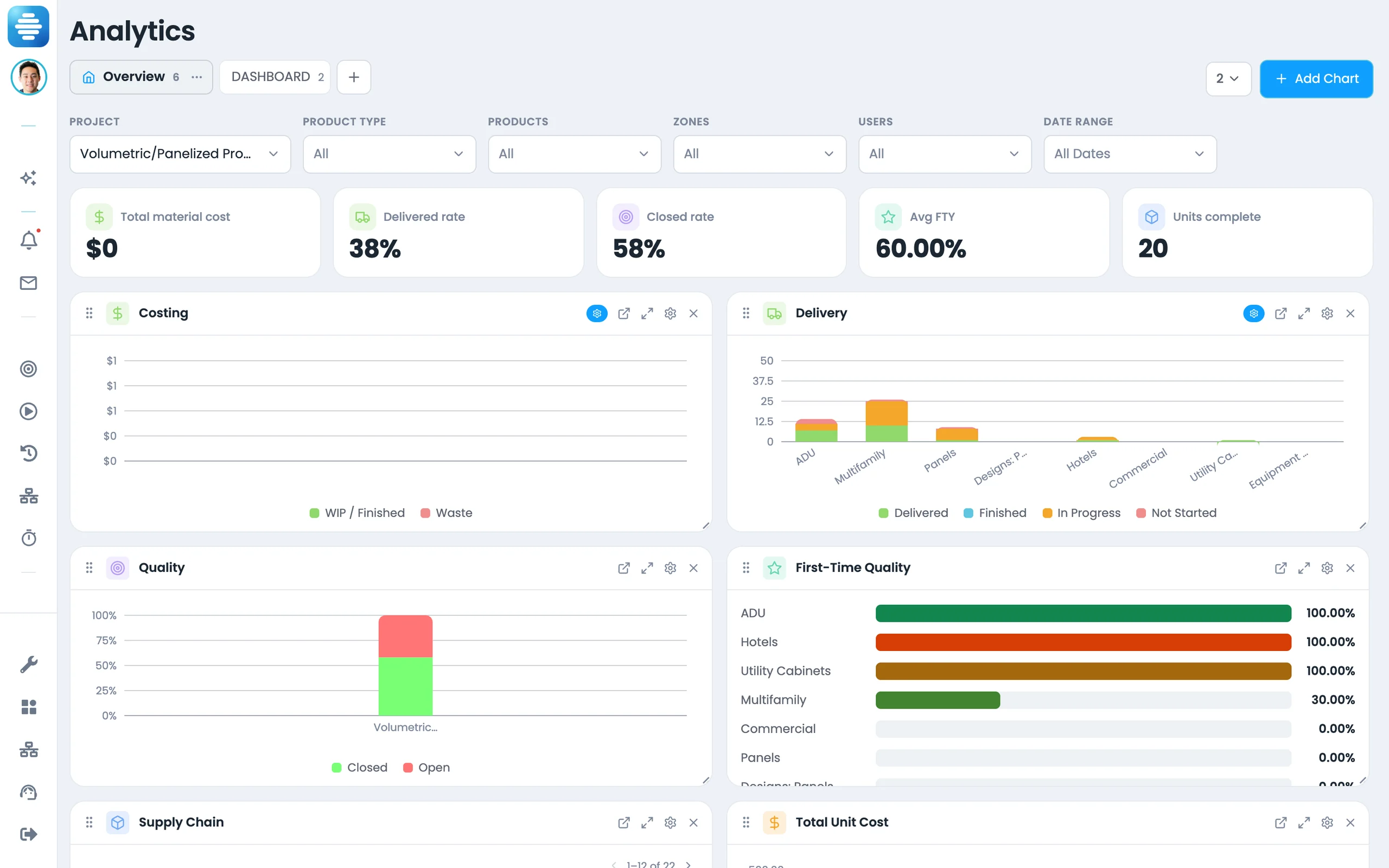Viewport: 1389px width, 868px height.
Task: Close the Delivery chart card
Action: tap(1350, 314)
